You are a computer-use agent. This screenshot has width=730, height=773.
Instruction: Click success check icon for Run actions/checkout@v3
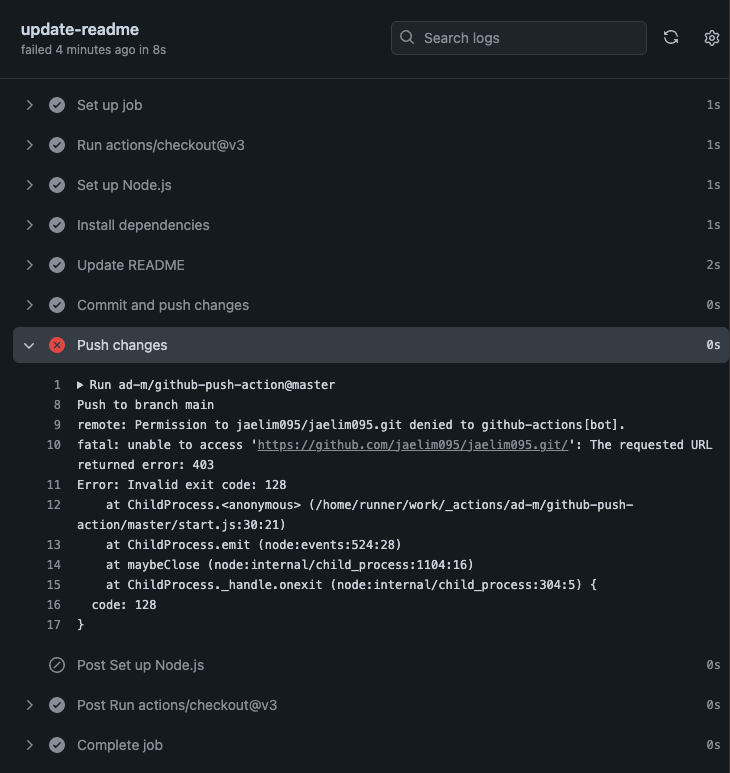(x=57, y=145)
